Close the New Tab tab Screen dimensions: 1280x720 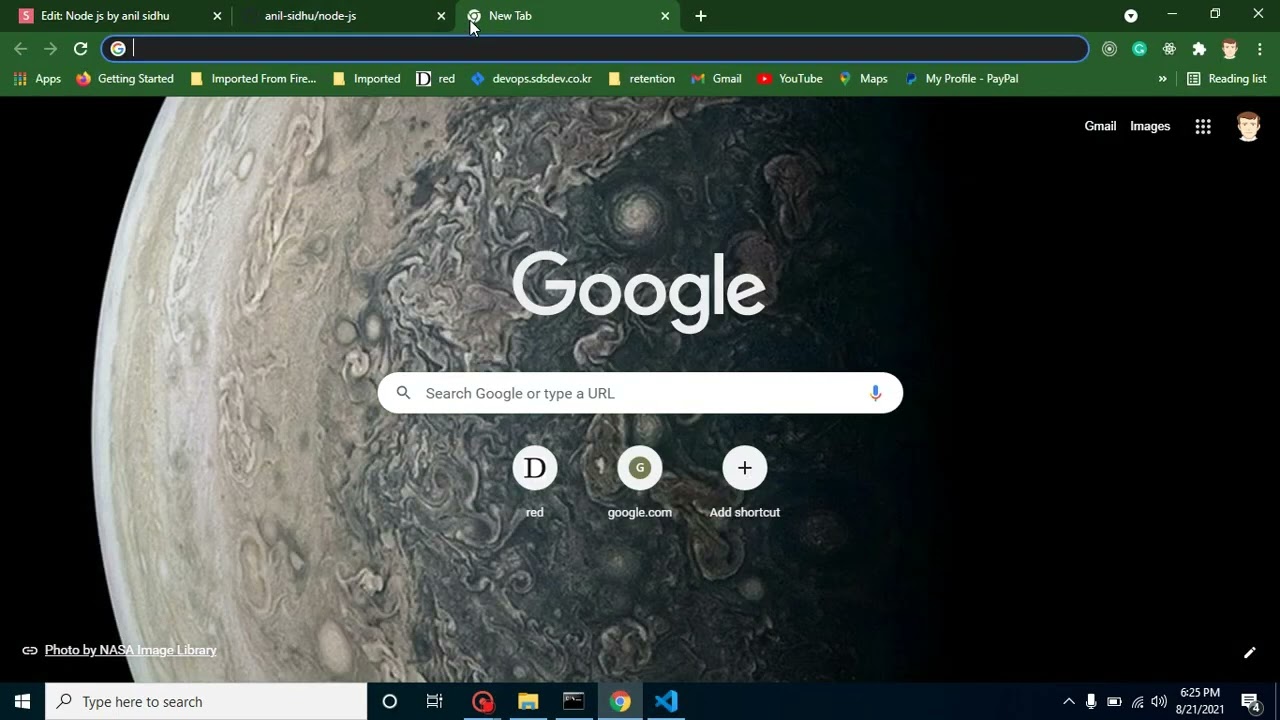coord(665,16)
